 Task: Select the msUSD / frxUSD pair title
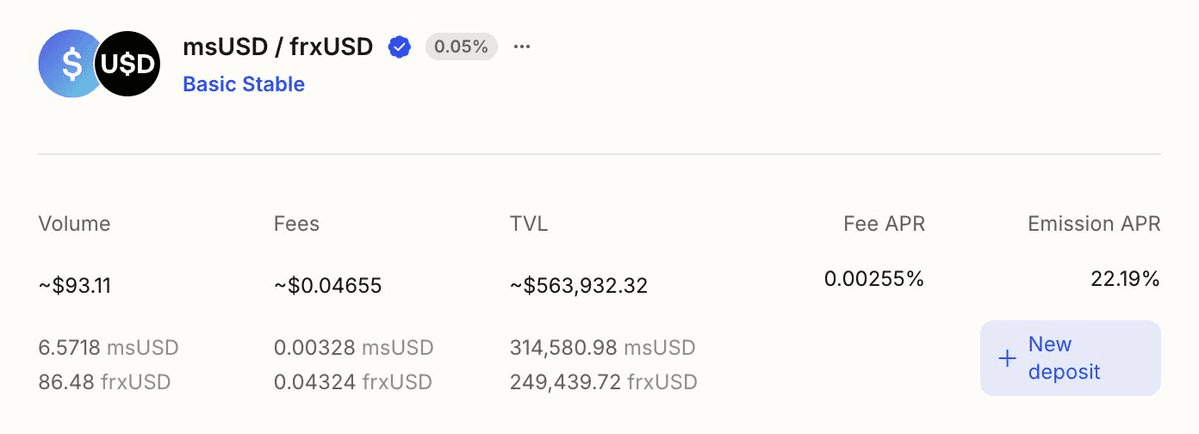278,47
